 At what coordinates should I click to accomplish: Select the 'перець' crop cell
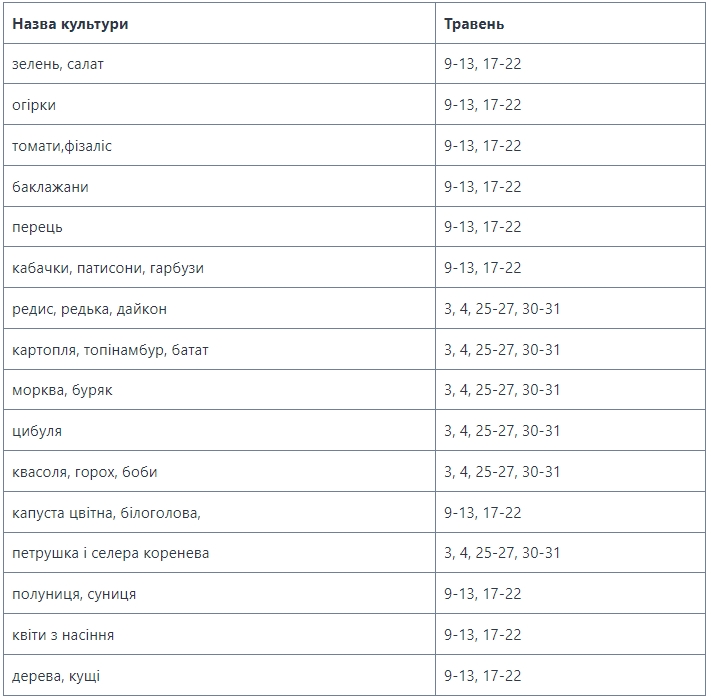click(37, 227)
